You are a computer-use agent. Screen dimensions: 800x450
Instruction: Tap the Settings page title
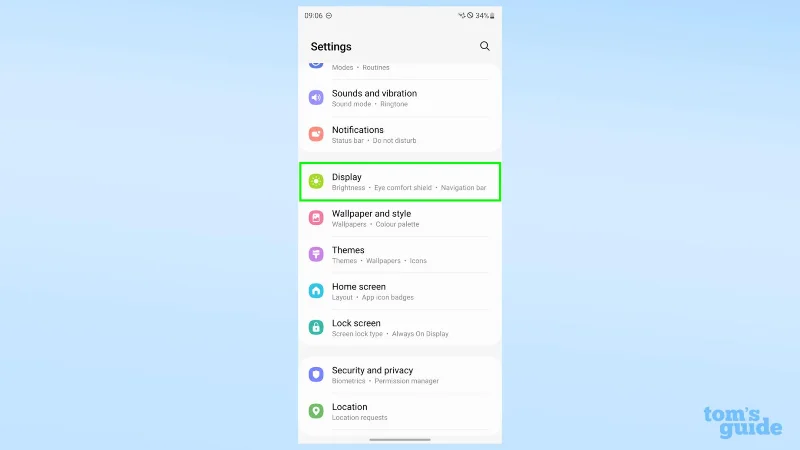click(x=331, y=46)
